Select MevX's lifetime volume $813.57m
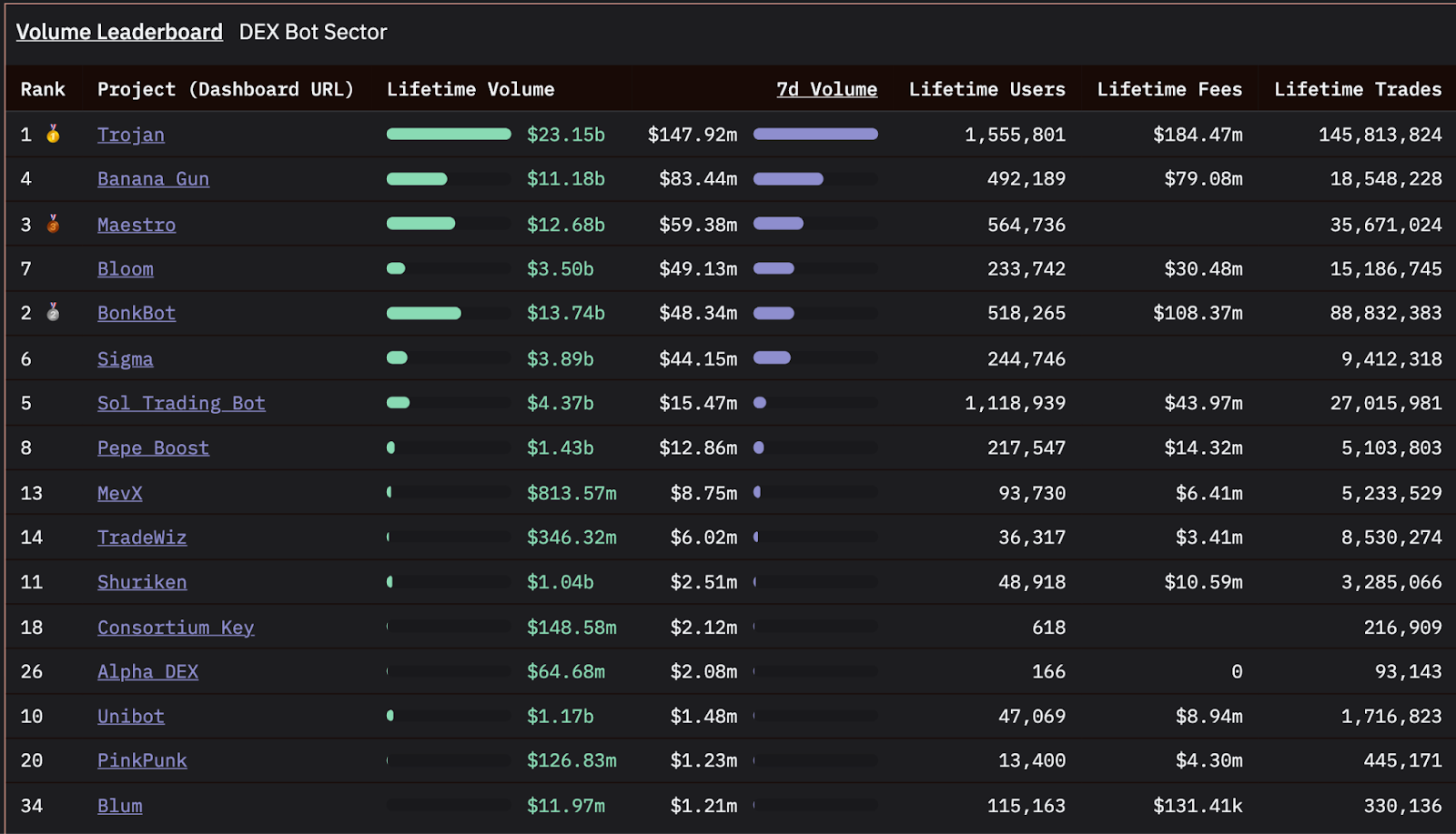 click(571, 493)
